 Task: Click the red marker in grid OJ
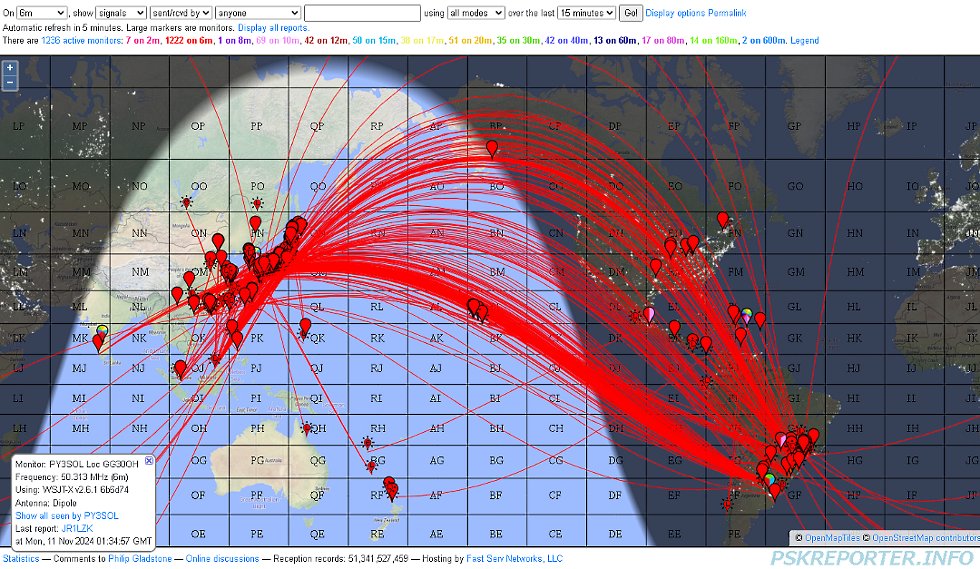coord(180,369)
